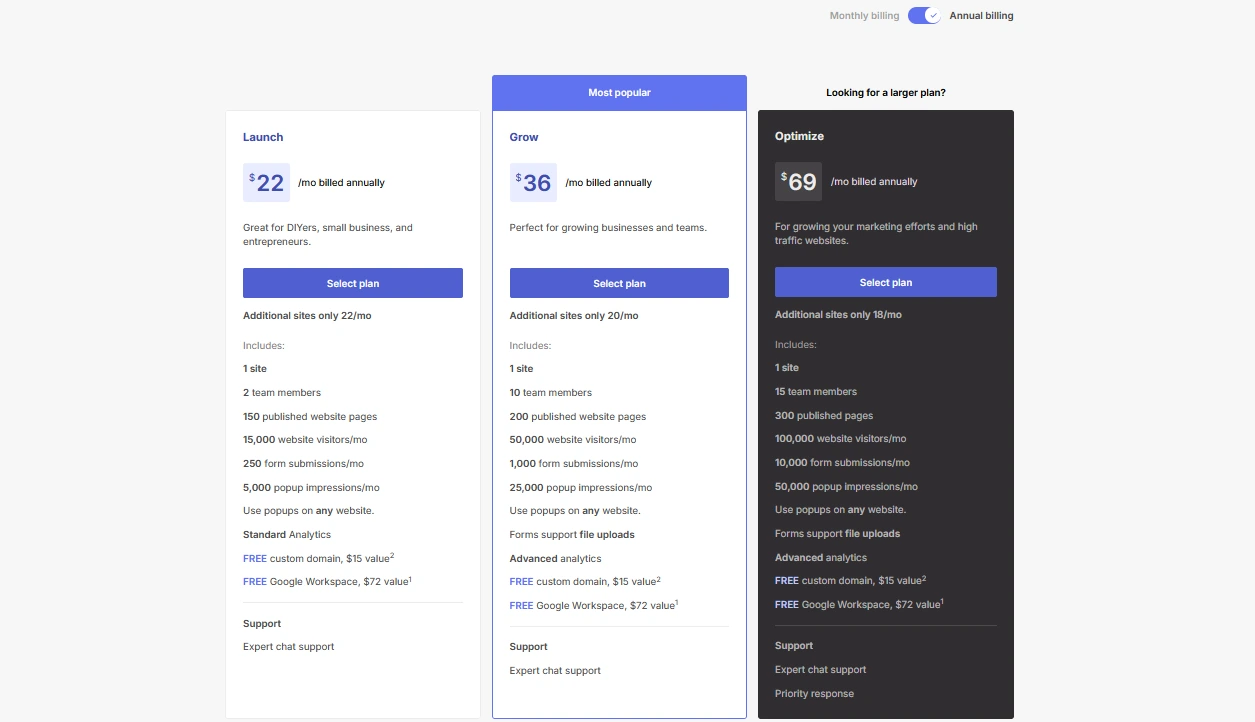Viewport: 1255px width, 722px height.
Task: Click Use popups on any website in Optimize
Action: [x=841, y=510]
